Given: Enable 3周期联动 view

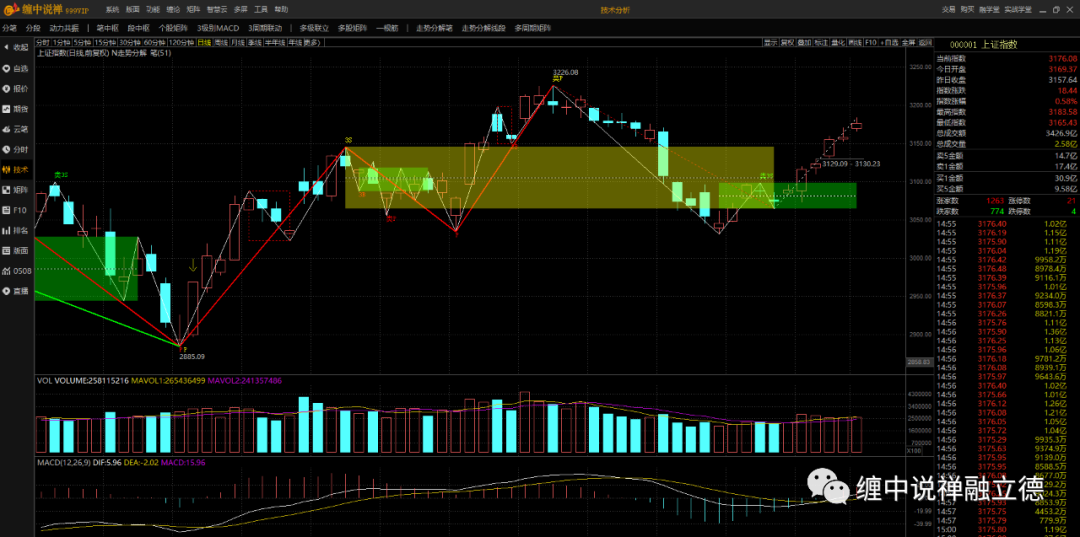Looking at the screenshot, I should (x=265, y=28).
